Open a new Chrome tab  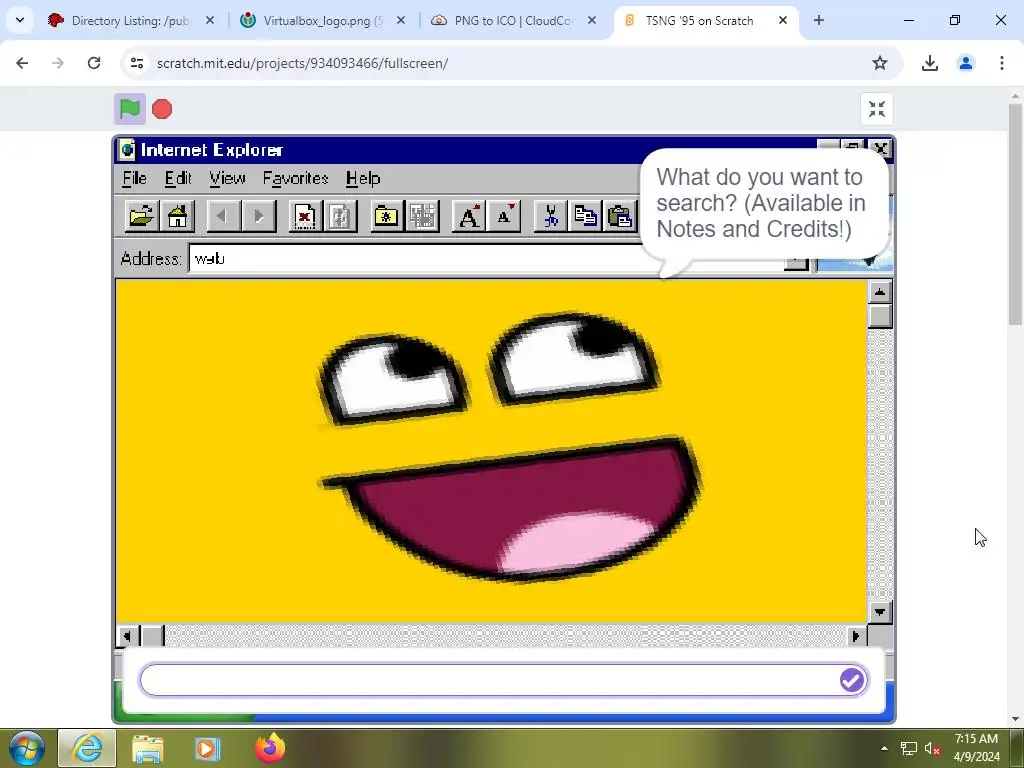(819, 21)
